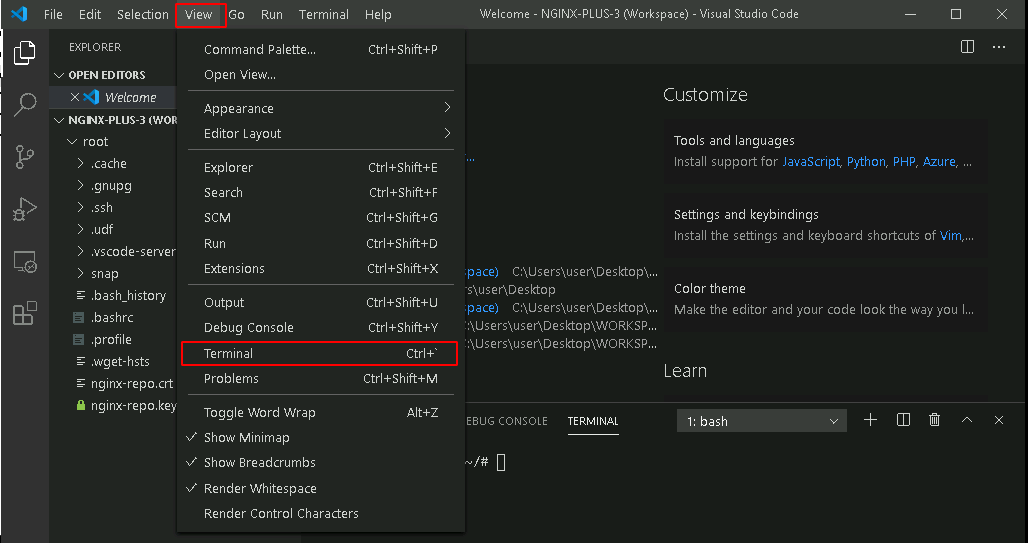The width and height of the screenshot is (1028, 543).
Task: Open Remote Explorer activity bar icon
Action: (x=25, y=262)
